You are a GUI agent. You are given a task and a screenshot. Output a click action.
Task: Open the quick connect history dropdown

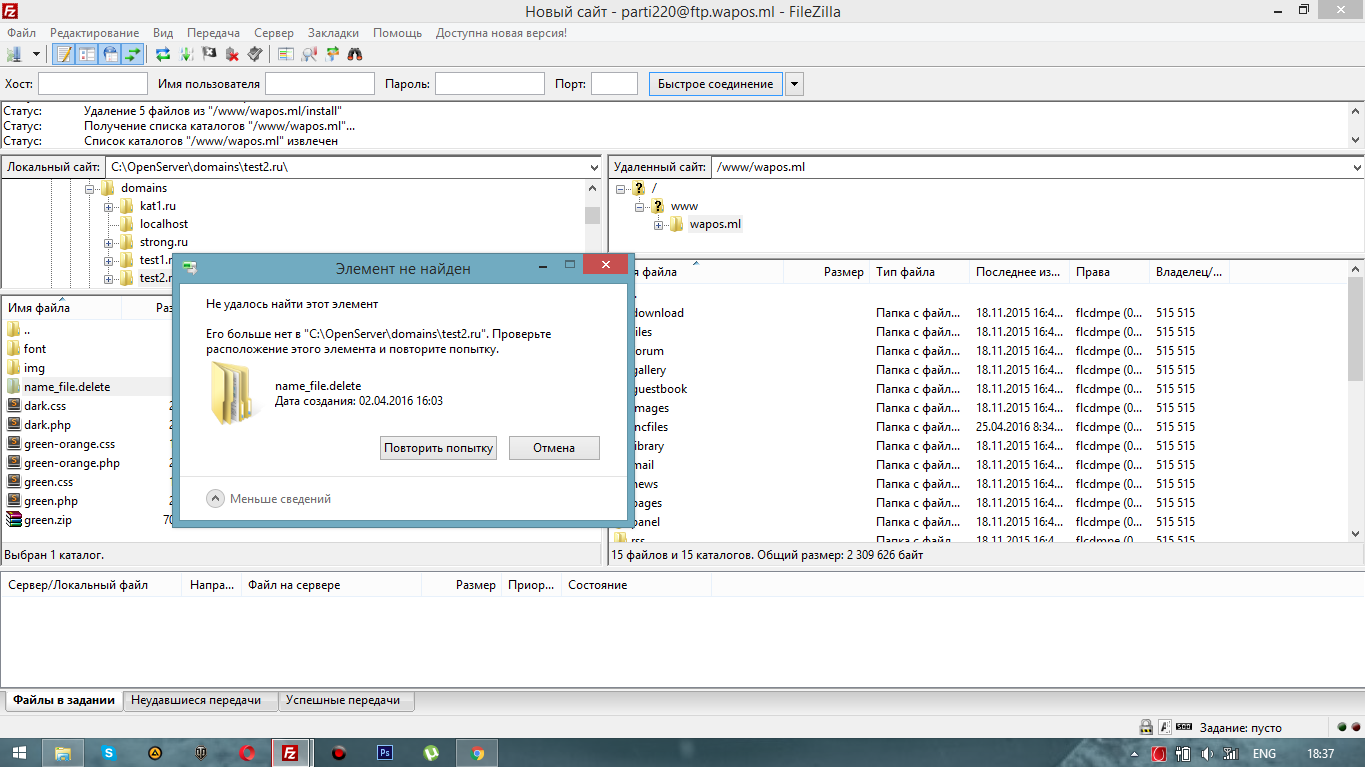[795, 84]
